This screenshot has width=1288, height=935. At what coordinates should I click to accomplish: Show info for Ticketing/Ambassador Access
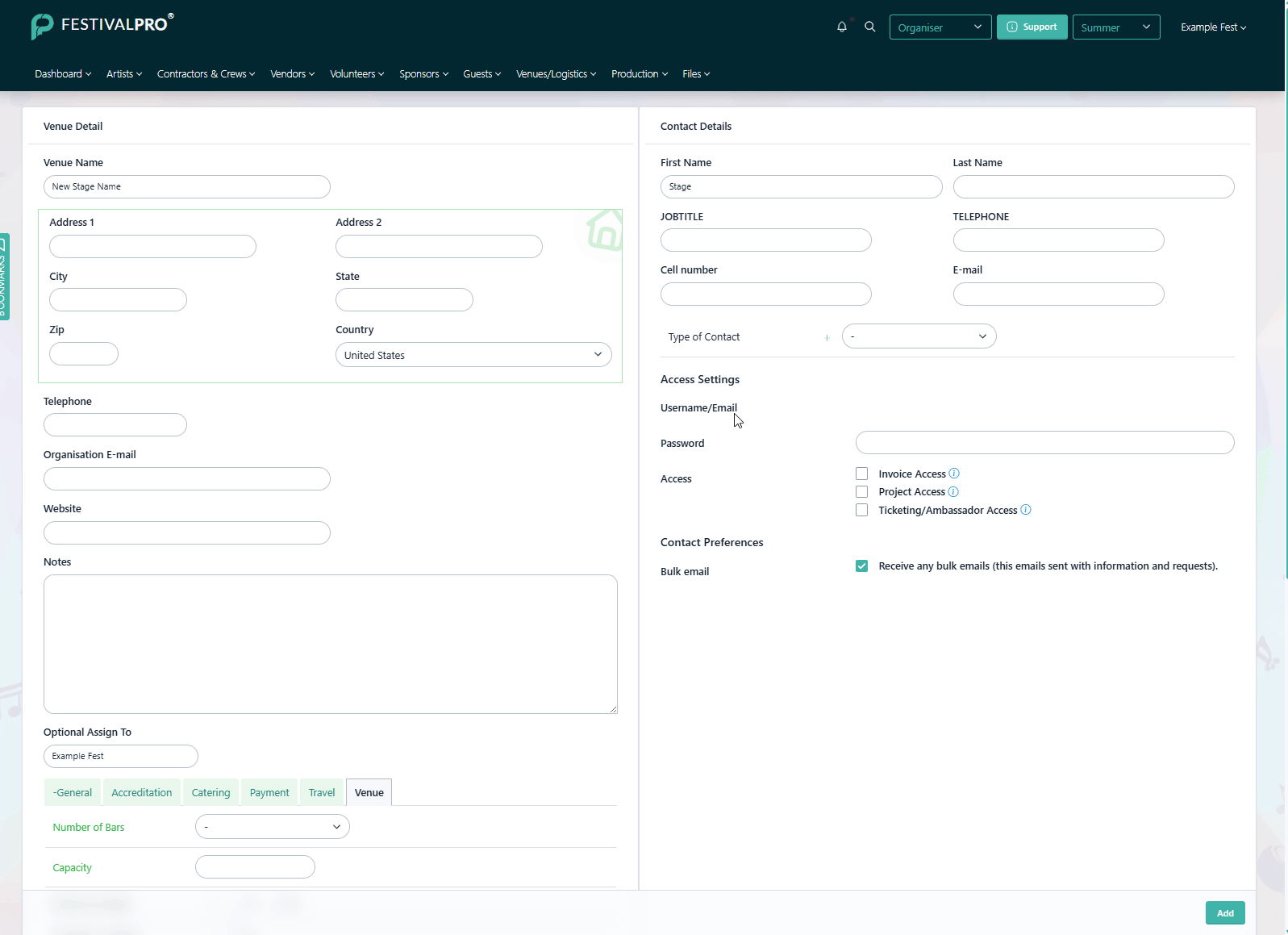click(x=1026, y=510)
